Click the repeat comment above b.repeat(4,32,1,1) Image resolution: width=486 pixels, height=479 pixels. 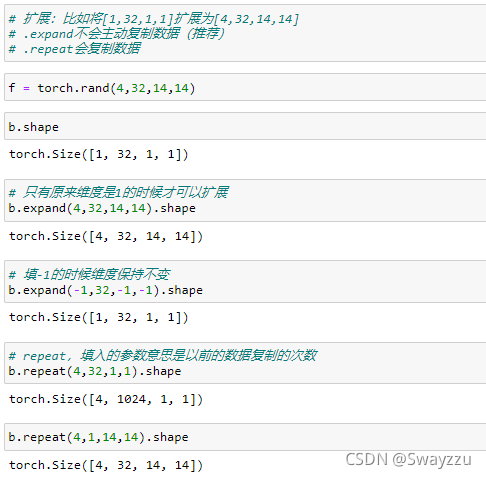coord(163,356)
